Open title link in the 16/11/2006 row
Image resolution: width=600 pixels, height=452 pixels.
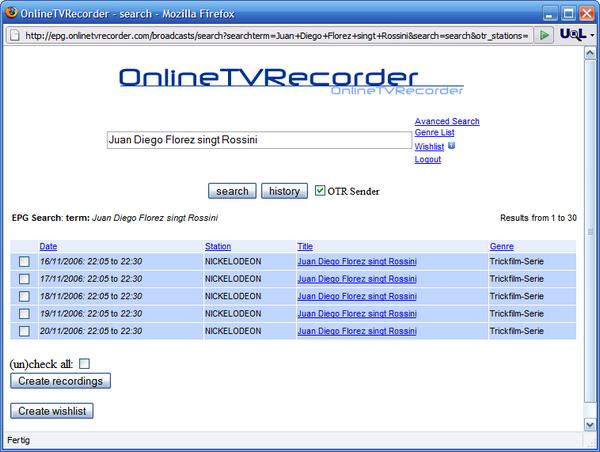(357, 261)
